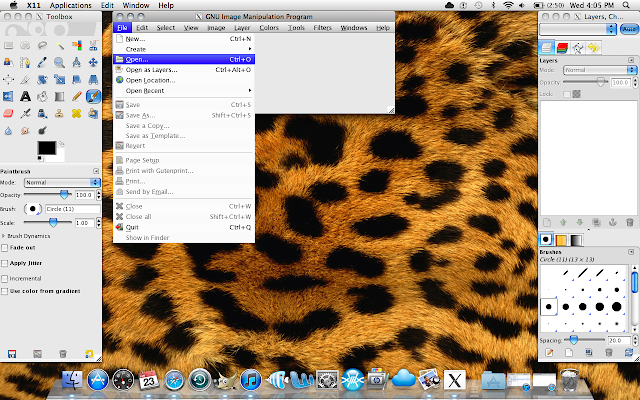This screenshot has height=400, width=640.
Task: Switch to the Gradients tab
Action: point(576,240)
